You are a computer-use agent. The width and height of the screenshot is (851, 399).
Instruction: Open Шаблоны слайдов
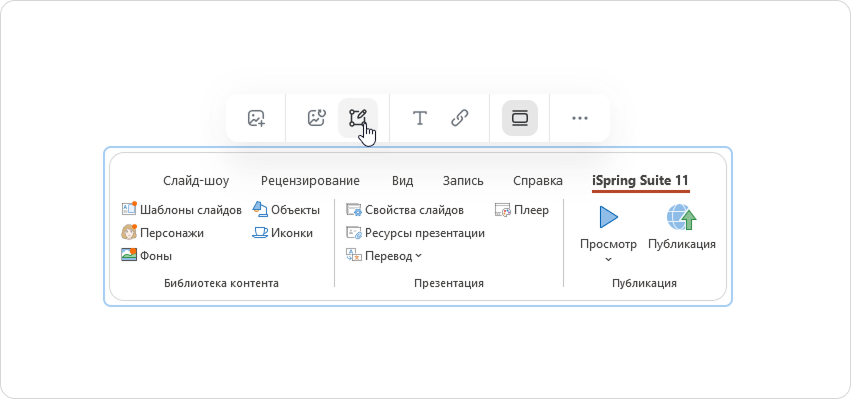point(181,210)
